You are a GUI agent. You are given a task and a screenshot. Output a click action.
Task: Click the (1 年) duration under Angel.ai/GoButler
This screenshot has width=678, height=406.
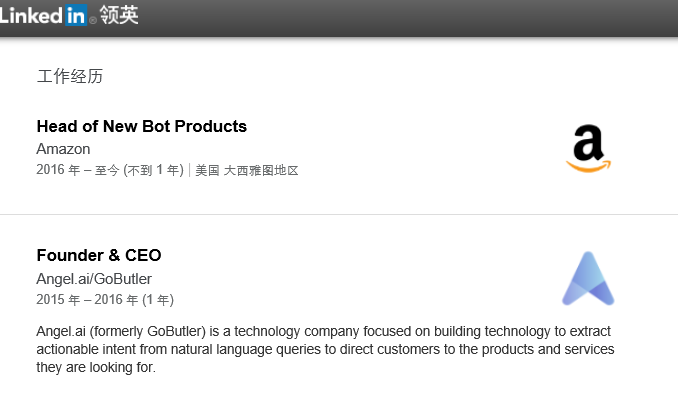[x=154, y=300]
